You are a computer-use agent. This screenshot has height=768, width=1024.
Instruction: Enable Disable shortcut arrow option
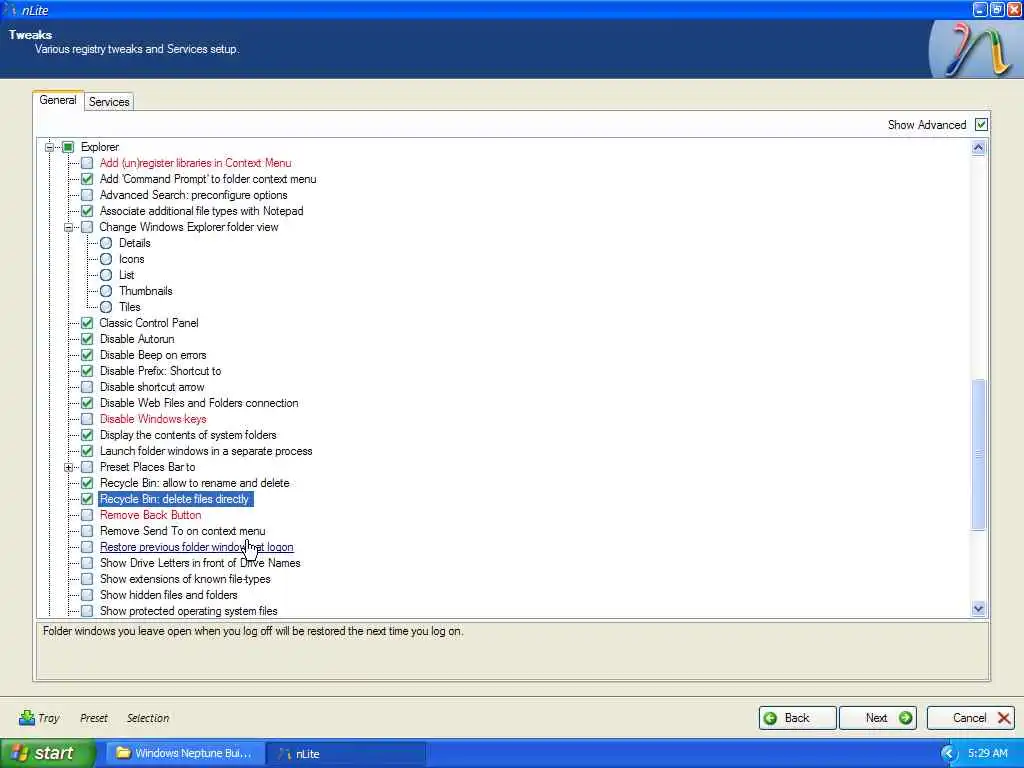(x=87, y=387)
